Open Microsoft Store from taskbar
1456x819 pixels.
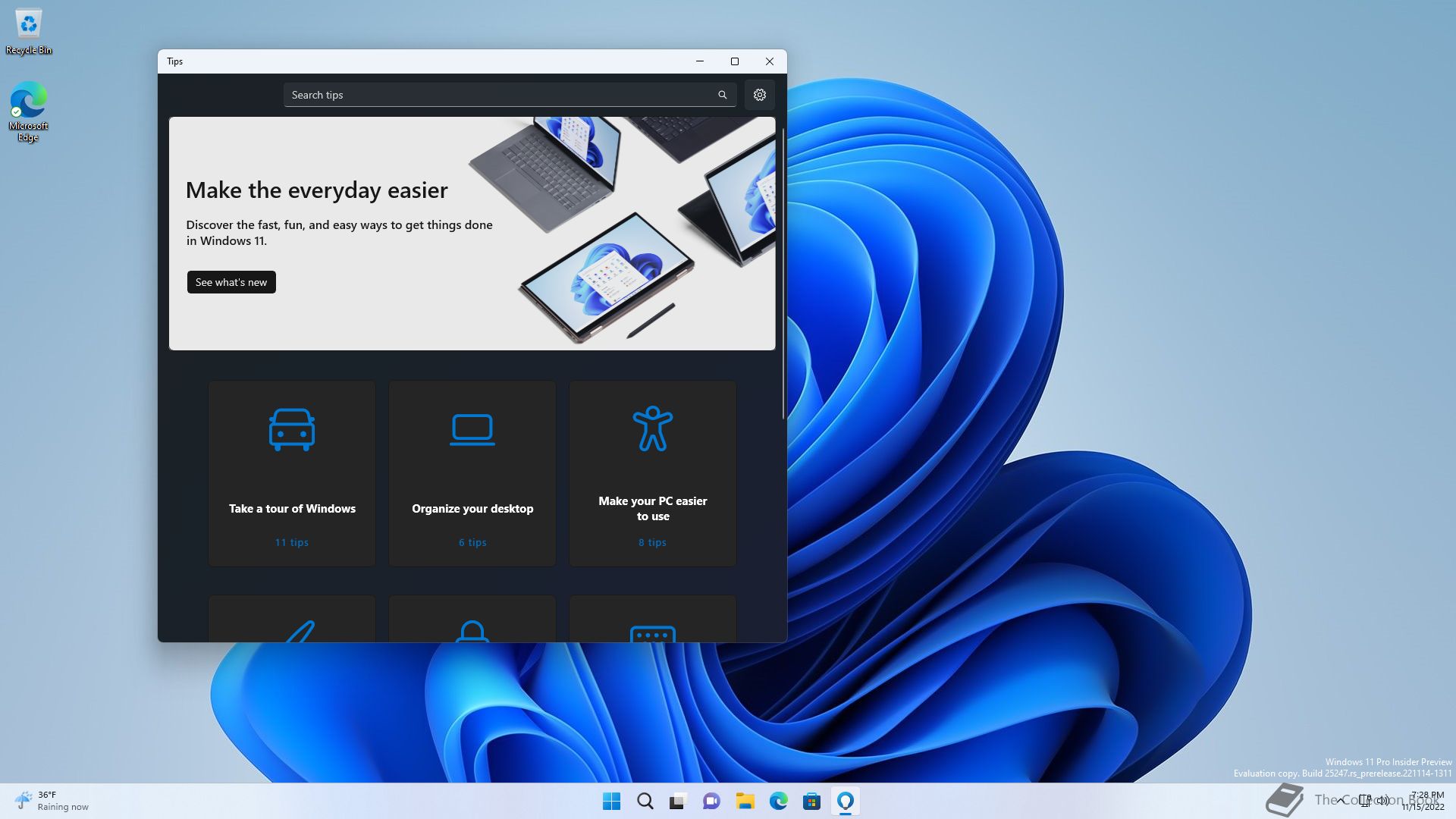[811, 801]
